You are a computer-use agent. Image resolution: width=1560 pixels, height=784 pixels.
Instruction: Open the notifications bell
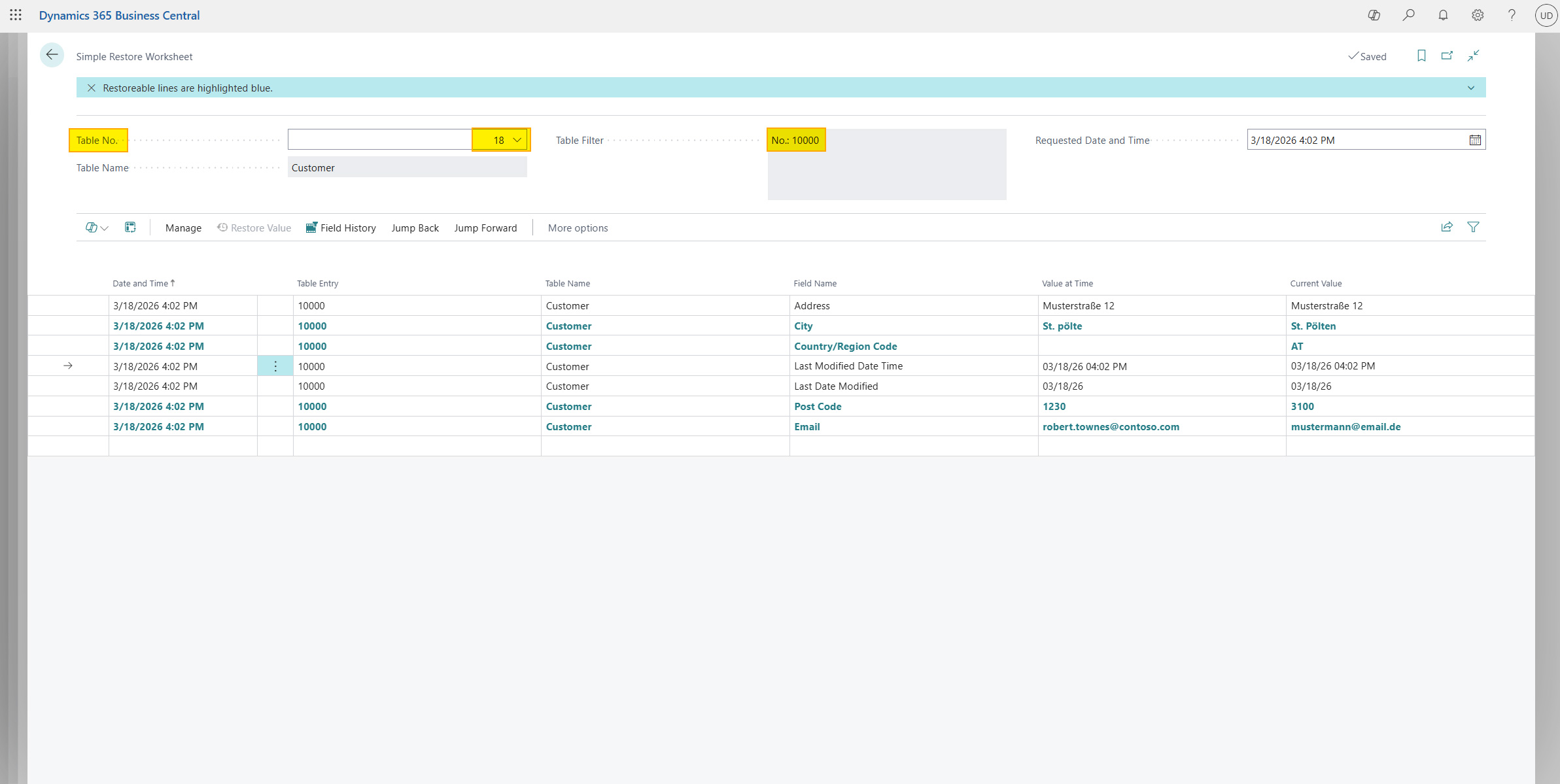[x=1443, y=15]
